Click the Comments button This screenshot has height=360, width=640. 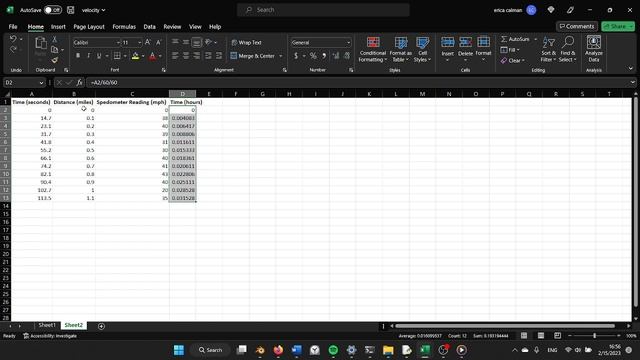pos(577,26)
